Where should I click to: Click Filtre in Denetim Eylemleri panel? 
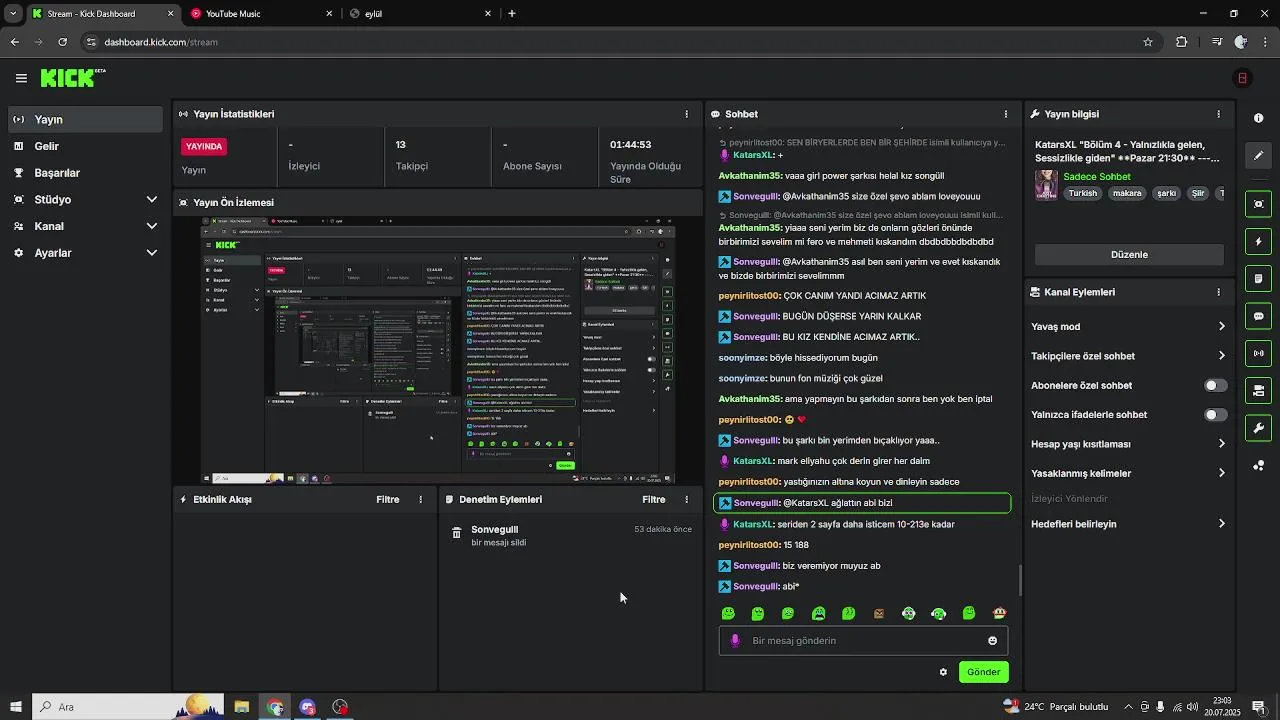tap(653, 499)
